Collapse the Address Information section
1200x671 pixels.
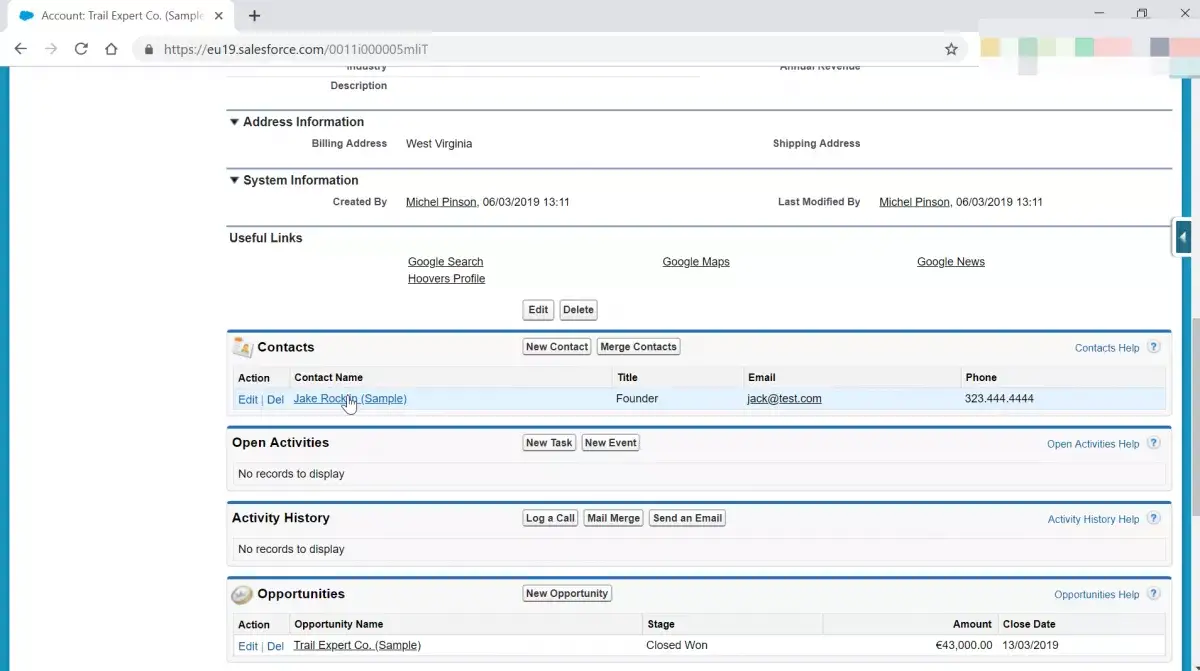click(234, 122)
